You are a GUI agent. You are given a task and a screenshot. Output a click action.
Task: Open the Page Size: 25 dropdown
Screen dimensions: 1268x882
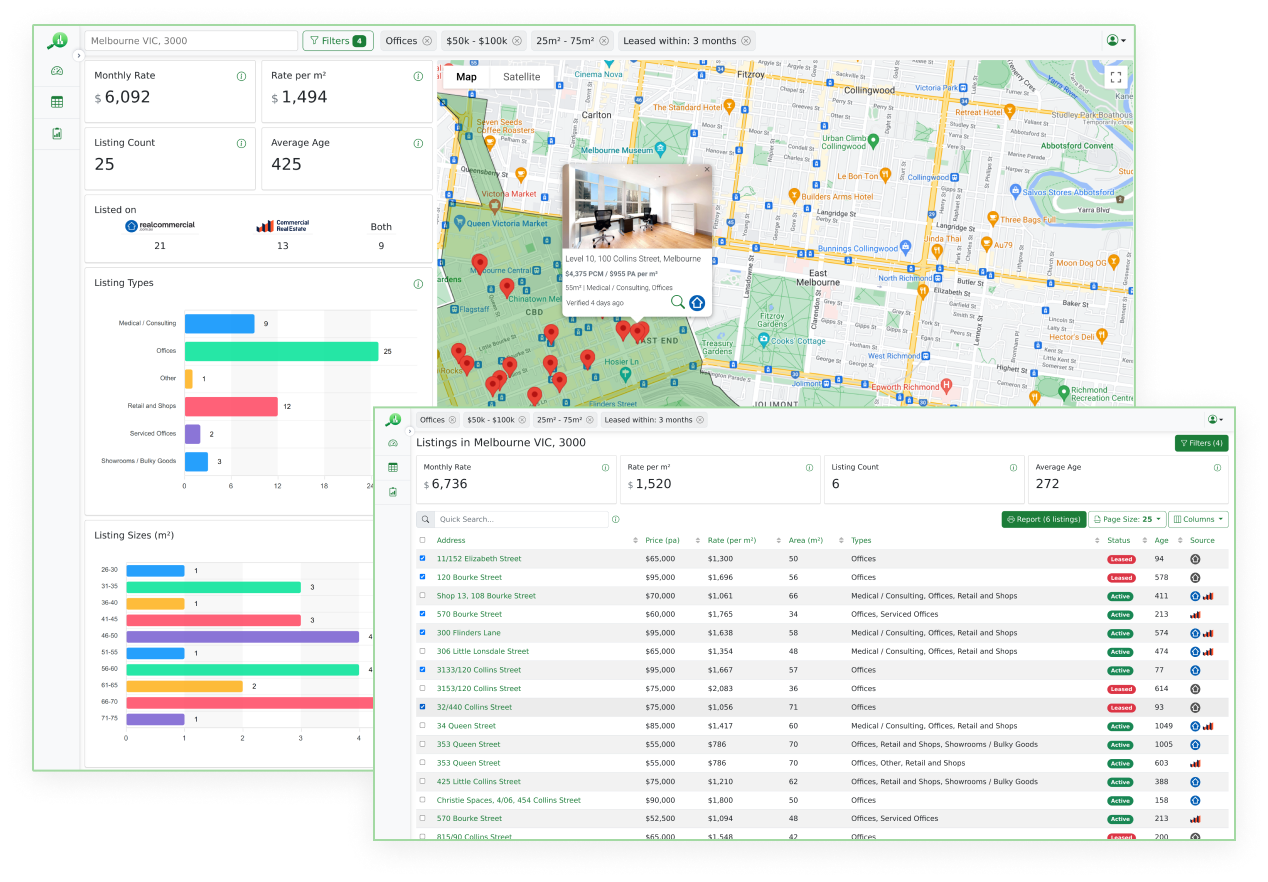tap(1127, 519)
